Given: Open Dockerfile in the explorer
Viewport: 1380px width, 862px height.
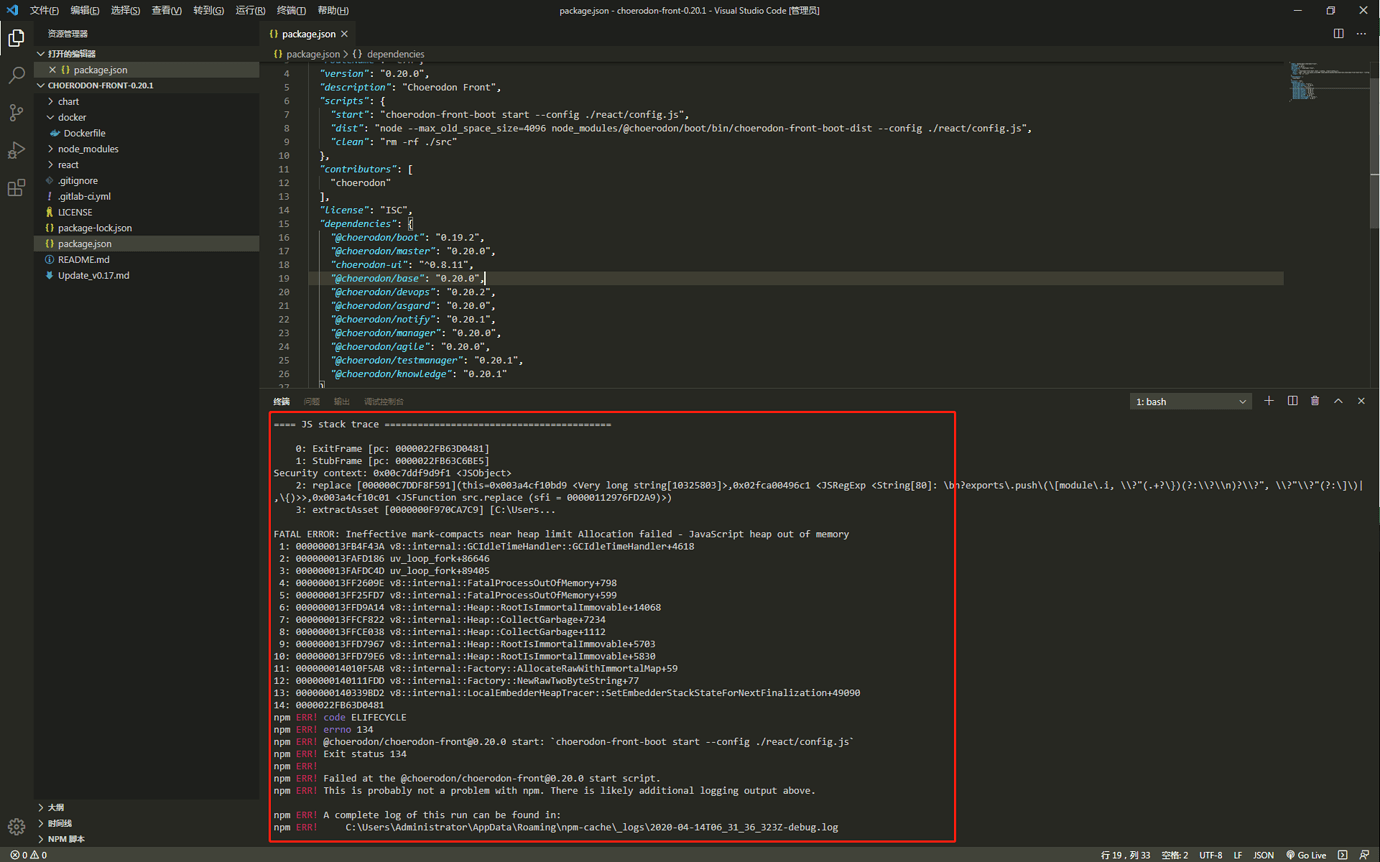Looking at the screenshot, I should pyautogui.click(x=147, y=133).
